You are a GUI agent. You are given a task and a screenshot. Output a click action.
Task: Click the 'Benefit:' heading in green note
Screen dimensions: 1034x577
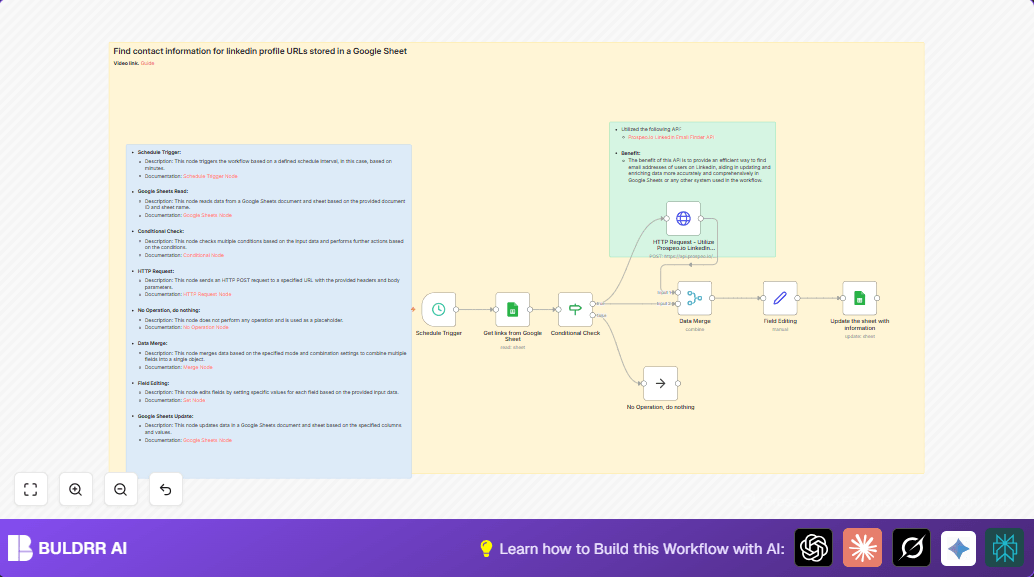pos(630,153)
